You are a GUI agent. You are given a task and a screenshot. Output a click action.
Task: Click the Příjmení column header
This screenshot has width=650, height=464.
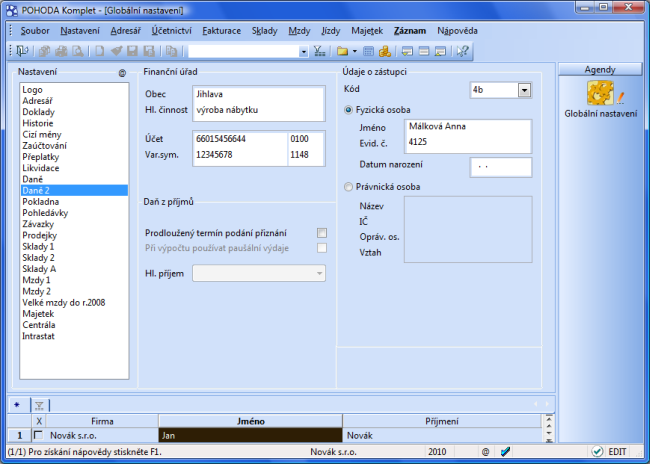coord(441,421)
